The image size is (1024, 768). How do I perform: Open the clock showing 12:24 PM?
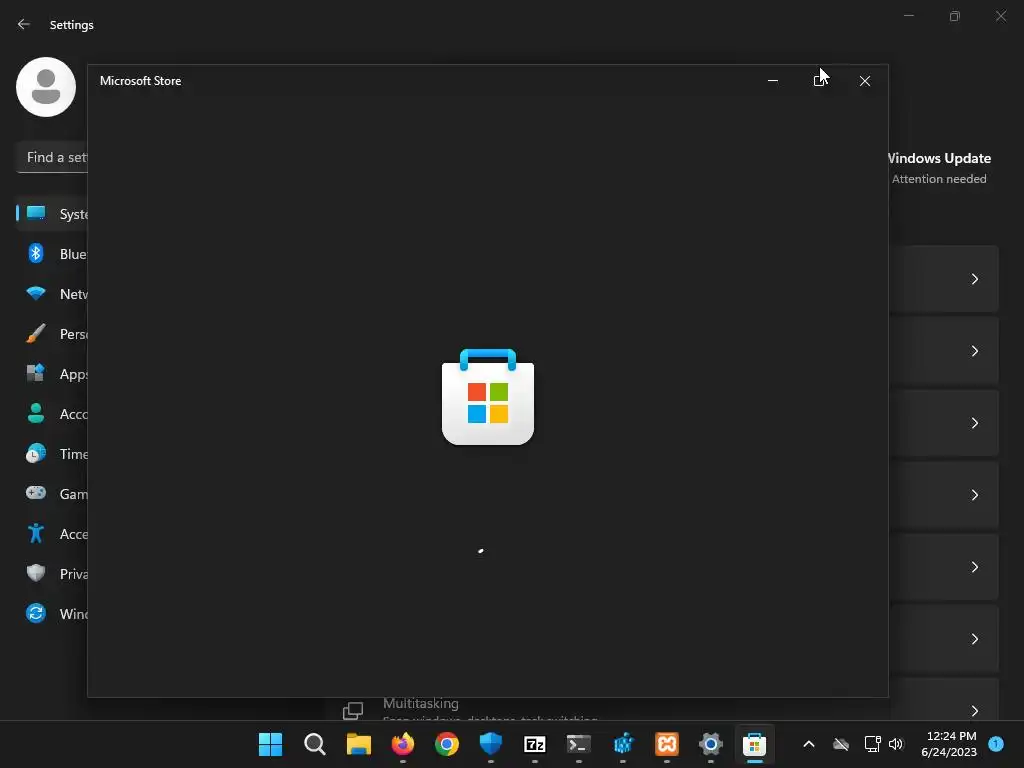click(949, 744)
